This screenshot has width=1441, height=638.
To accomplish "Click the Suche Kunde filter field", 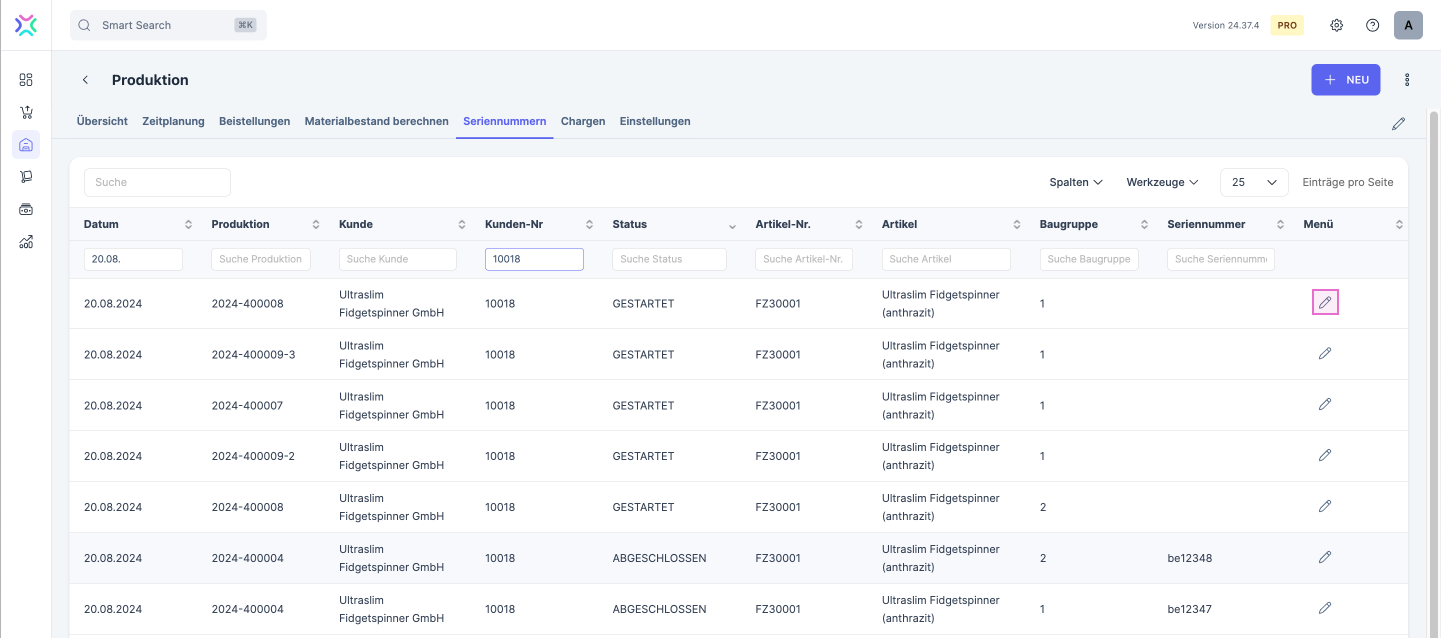I will [398, 259].
